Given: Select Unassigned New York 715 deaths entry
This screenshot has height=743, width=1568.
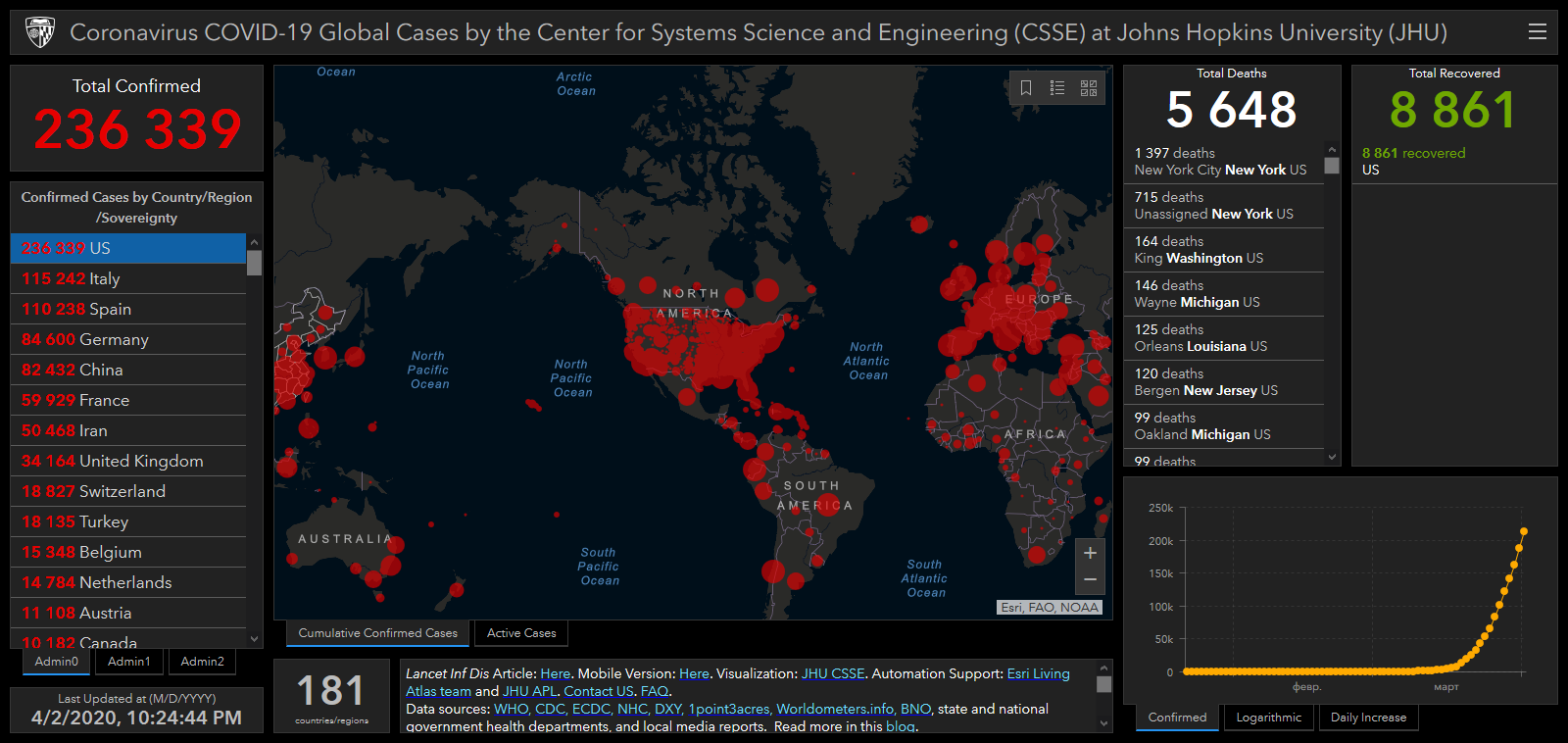Looking at the screenshot, I should [x=1224, y=206].
